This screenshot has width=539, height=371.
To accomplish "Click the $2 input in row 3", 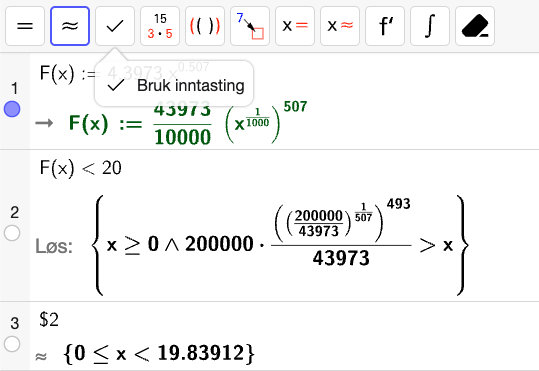I will (49, 319).
